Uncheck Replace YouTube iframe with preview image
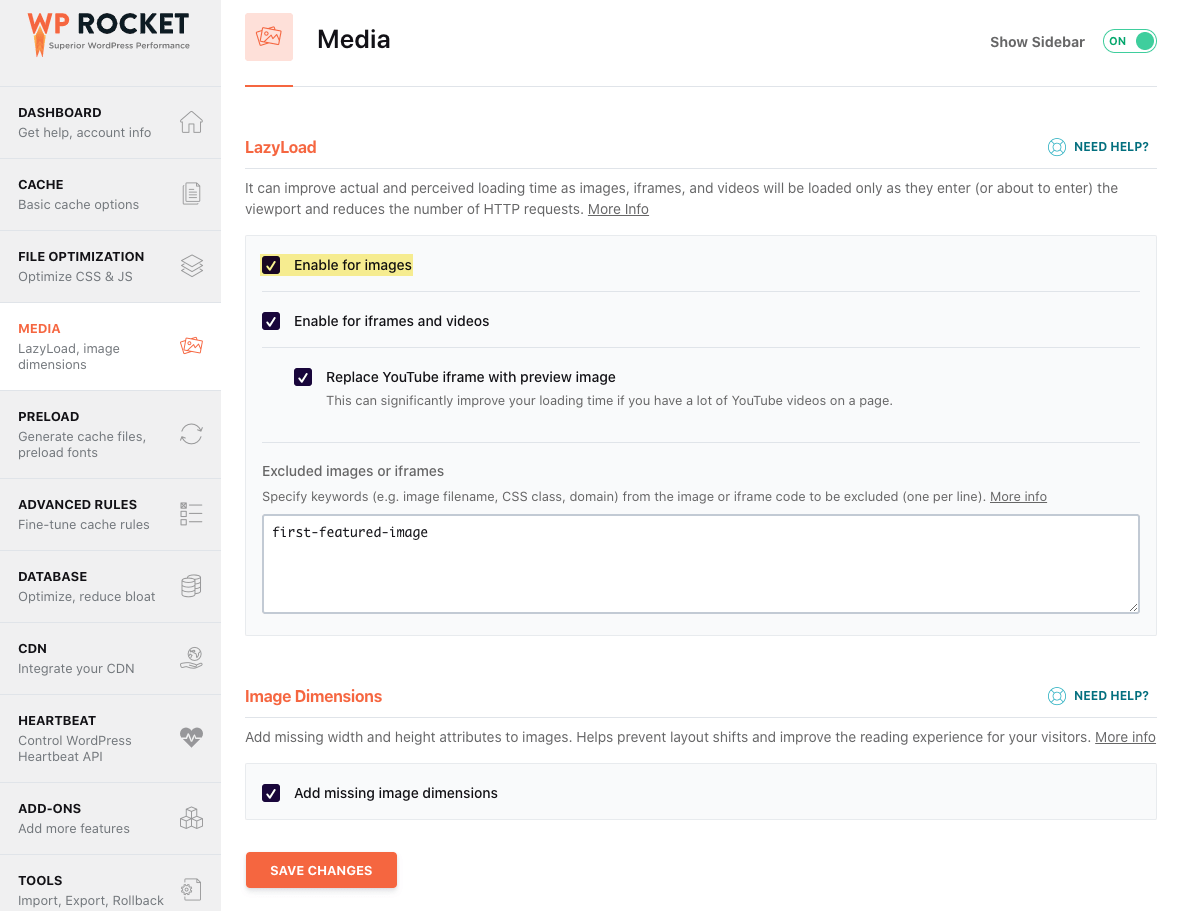This screenshot has width=1177, height=911. click(303, 377)
